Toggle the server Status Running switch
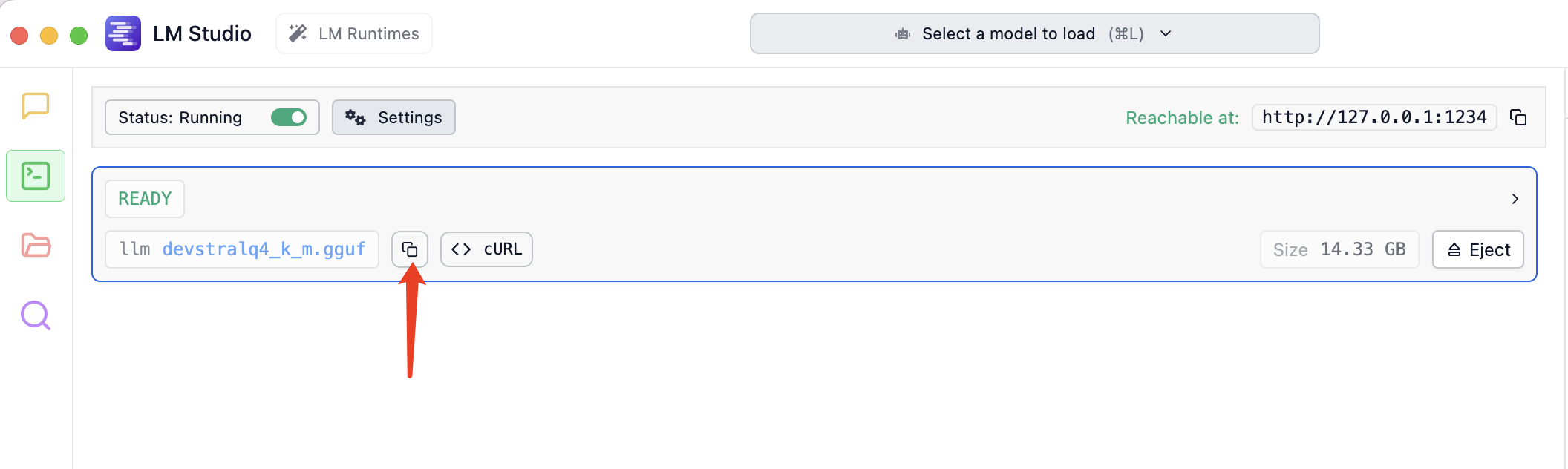The height and width of the screenshot is (469, 1568). 289,117
